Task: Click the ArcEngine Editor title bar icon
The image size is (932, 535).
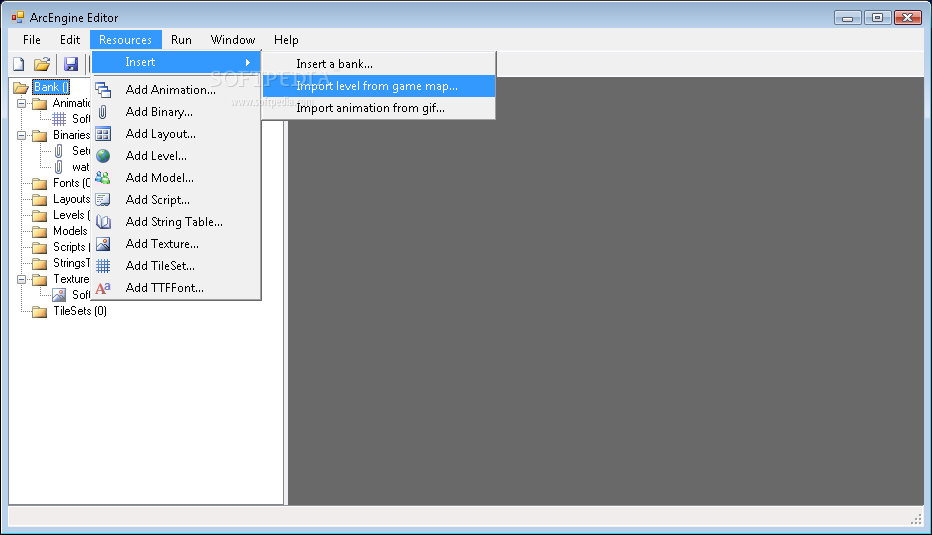Action: point(18,17)
